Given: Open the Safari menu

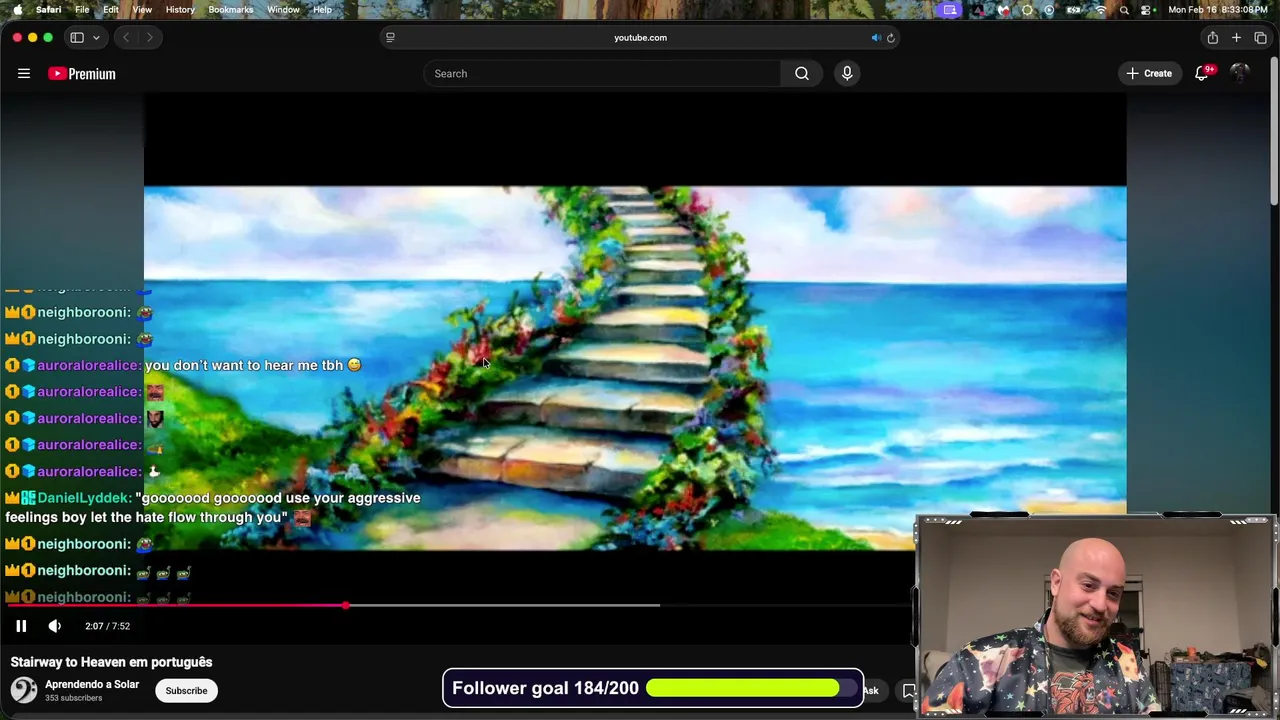Looking at the screenshot, I should (x=48, y=10).
